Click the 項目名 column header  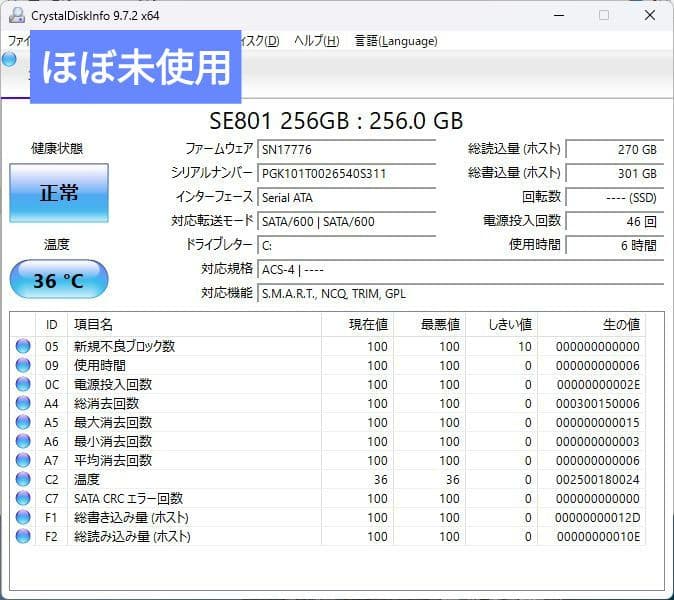pyautogui.click(x=194, y=324)
